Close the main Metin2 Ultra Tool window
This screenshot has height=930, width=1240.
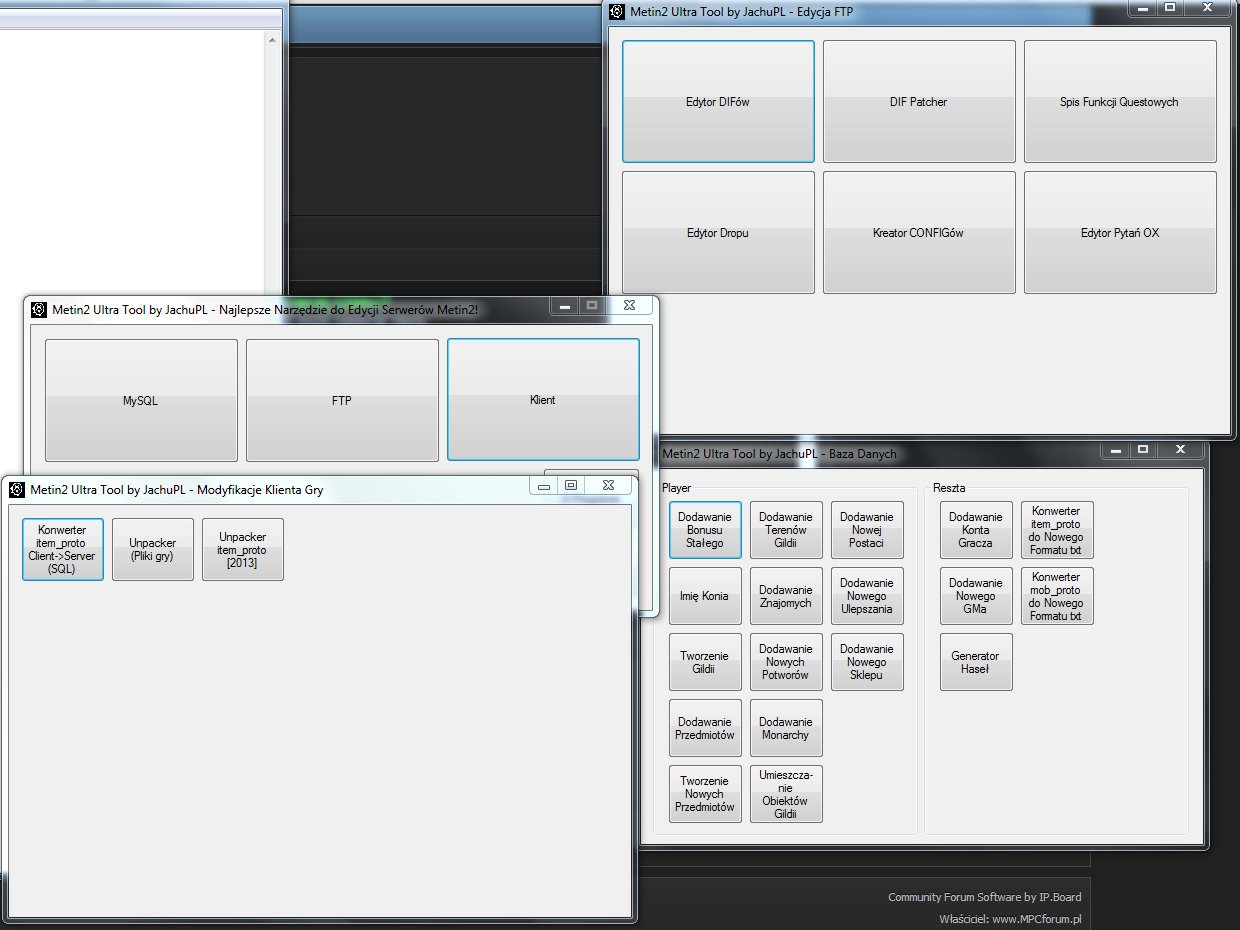coord(630,305)
